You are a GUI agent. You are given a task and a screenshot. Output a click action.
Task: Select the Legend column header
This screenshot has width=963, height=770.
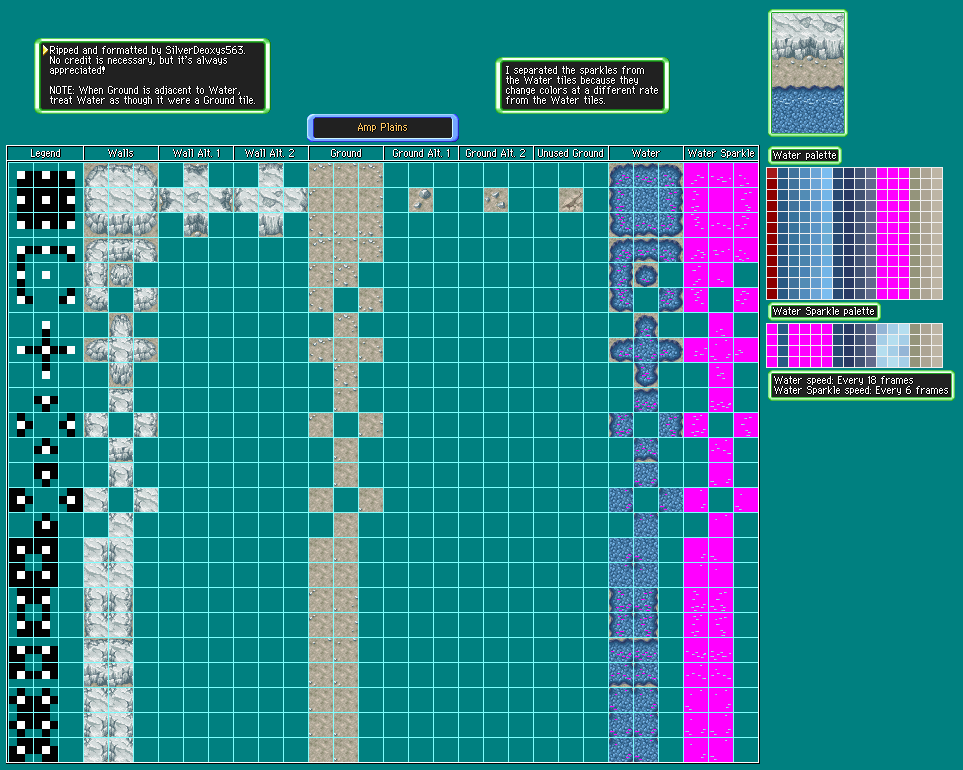point(45,153)
